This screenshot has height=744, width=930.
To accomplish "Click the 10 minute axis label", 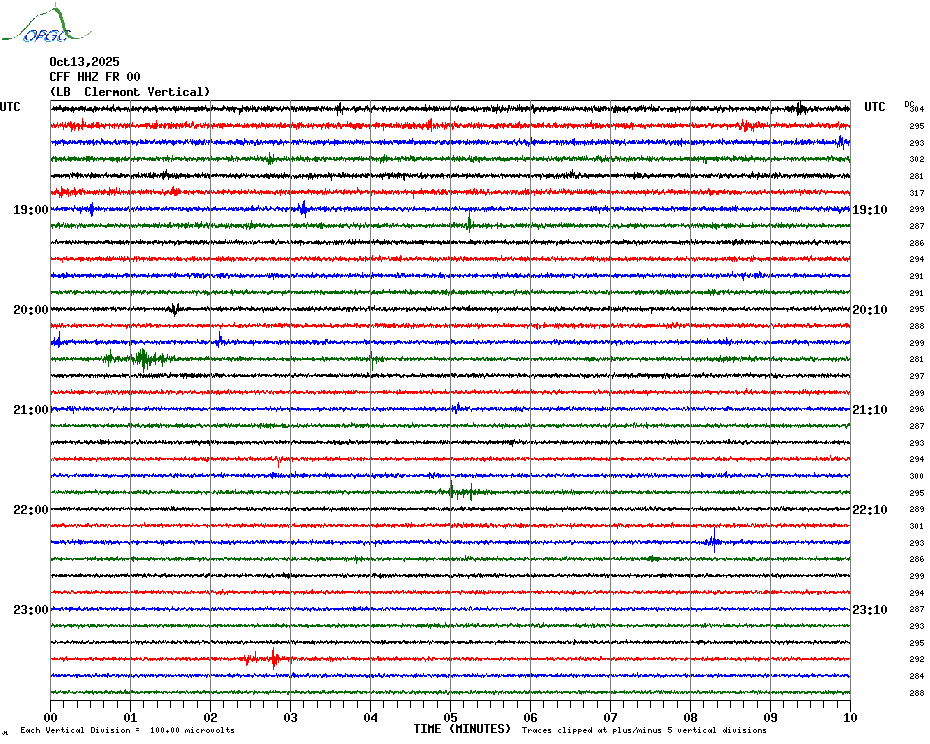I will (851, 717).
